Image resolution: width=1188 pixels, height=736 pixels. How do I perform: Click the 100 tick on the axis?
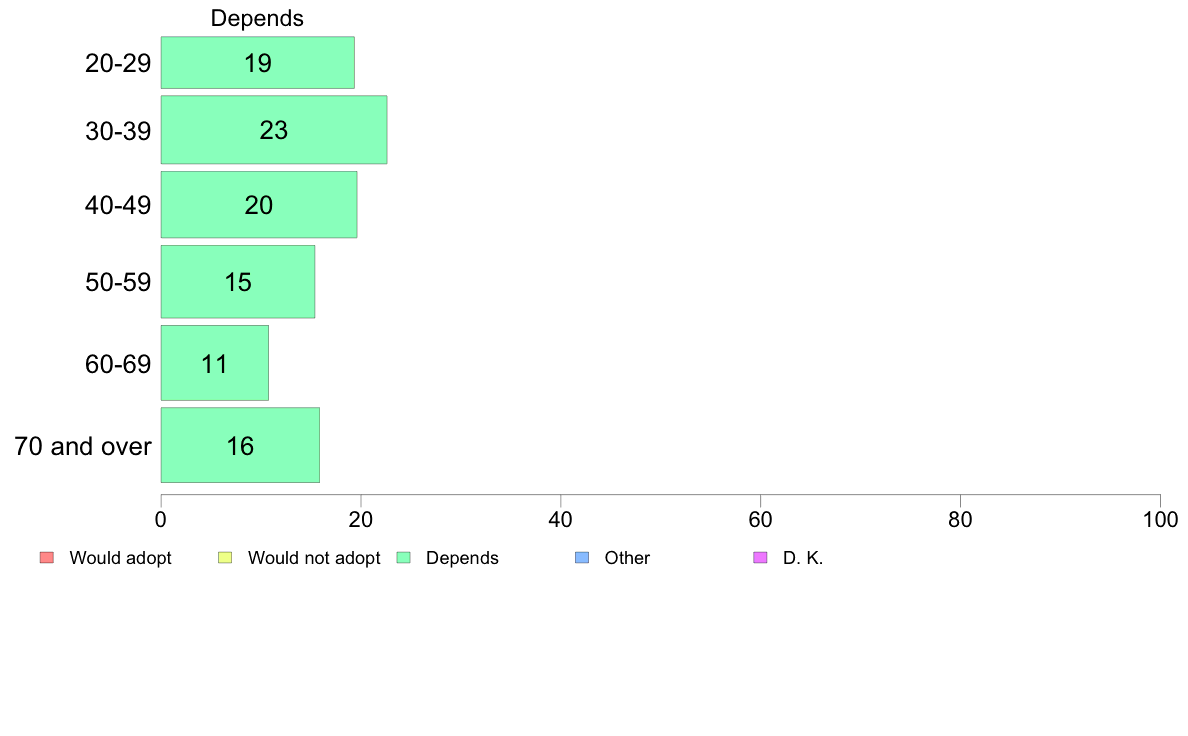point(1160,519)
